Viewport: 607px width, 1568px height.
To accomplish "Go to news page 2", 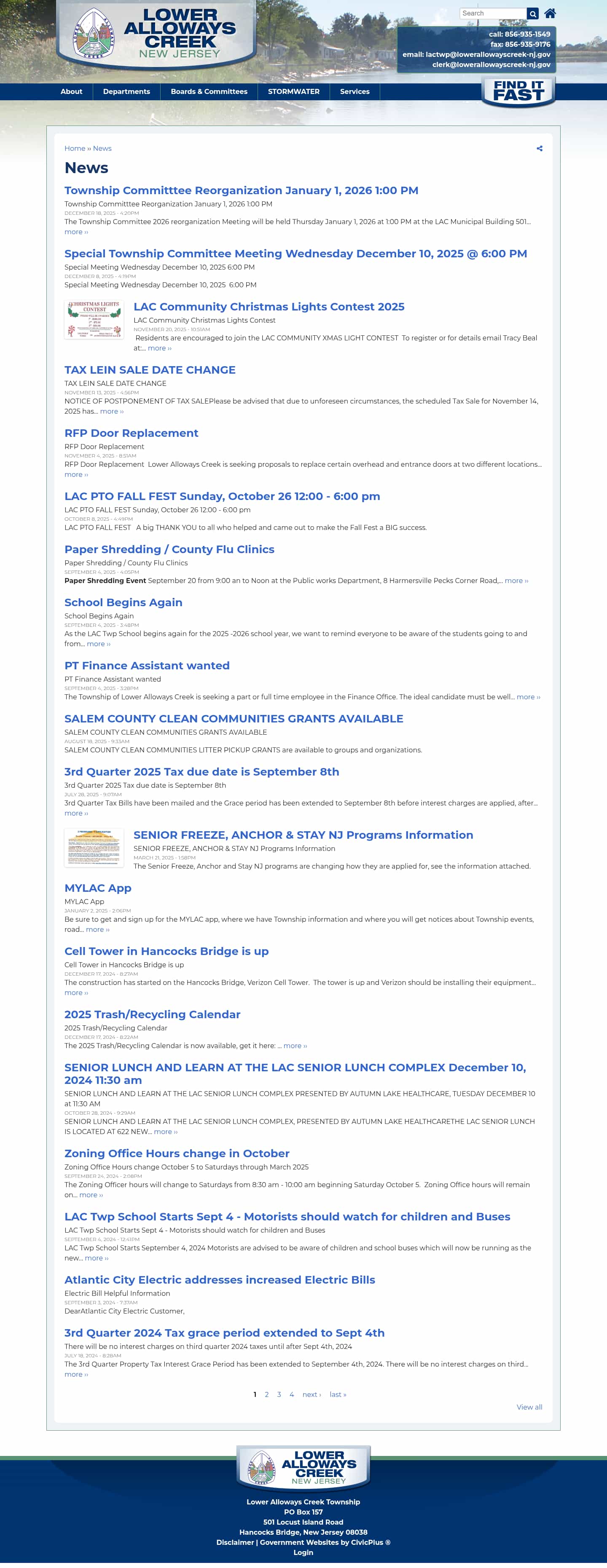I will (x=267, y=1394).
